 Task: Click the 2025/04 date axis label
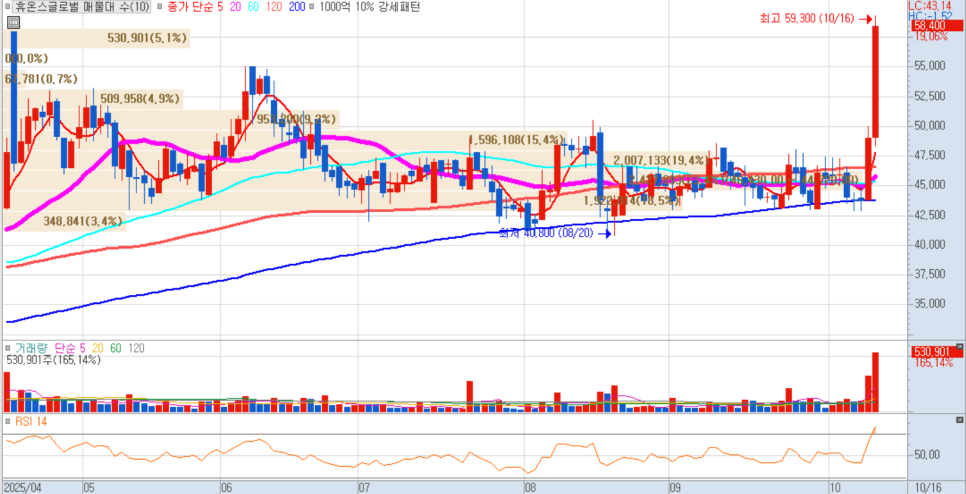[x=22, y=487]
